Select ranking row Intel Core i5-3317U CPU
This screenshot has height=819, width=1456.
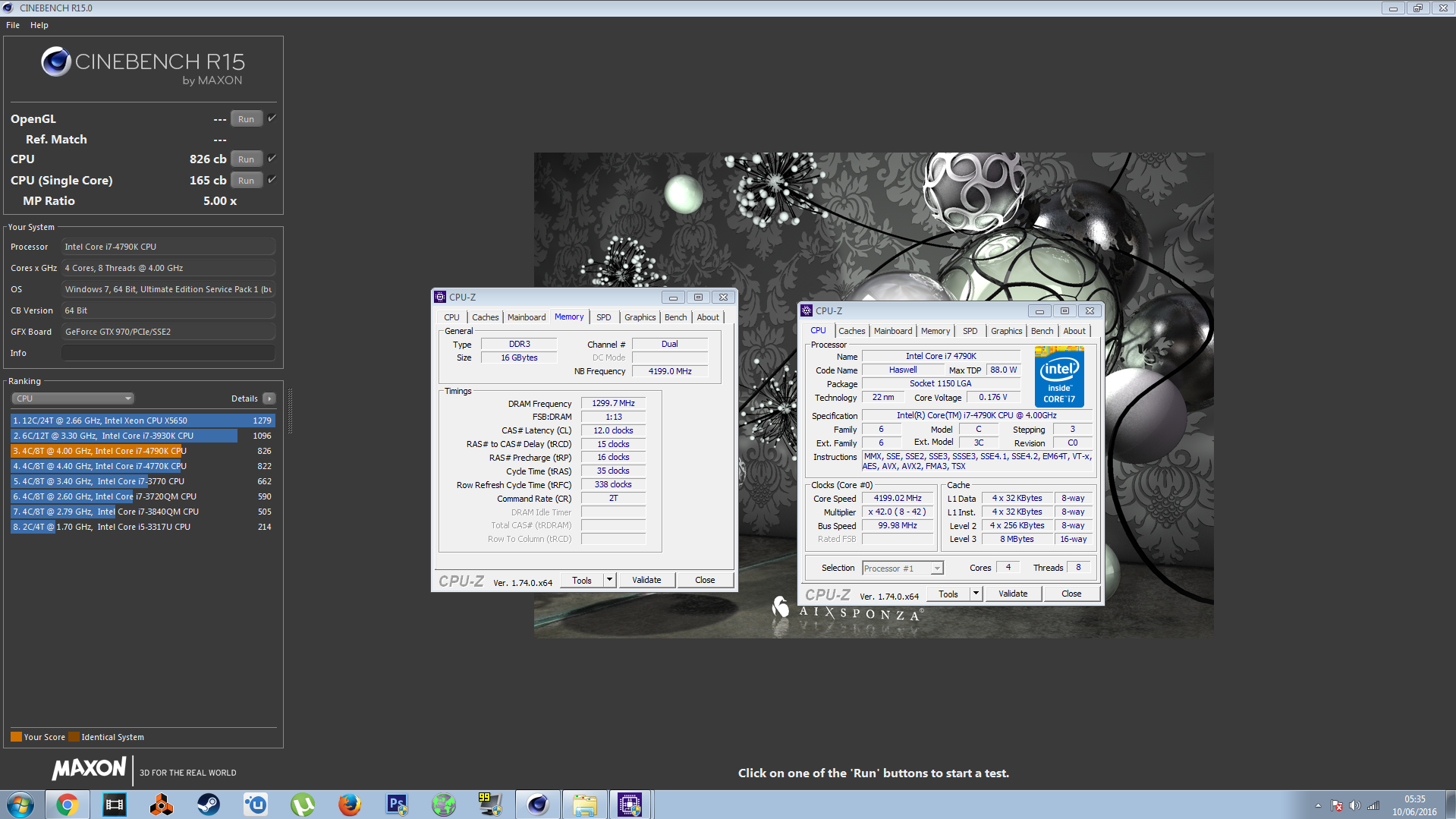pyautogui.click(x=142, y=527)
